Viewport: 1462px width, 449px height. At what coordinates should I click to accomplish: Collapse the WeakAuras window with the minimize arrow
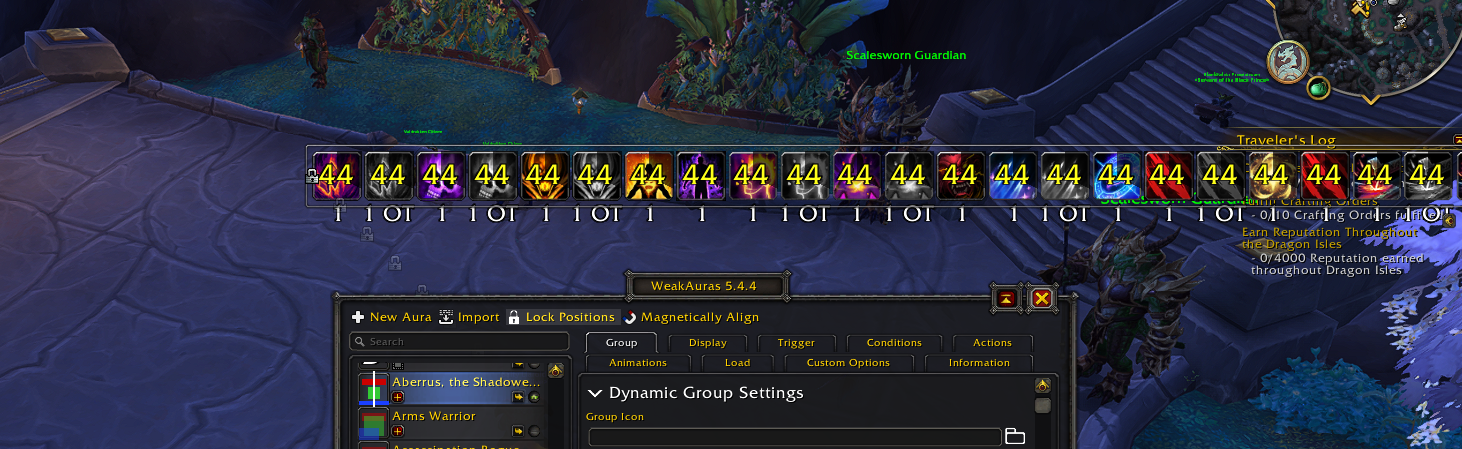[1006, 298]
